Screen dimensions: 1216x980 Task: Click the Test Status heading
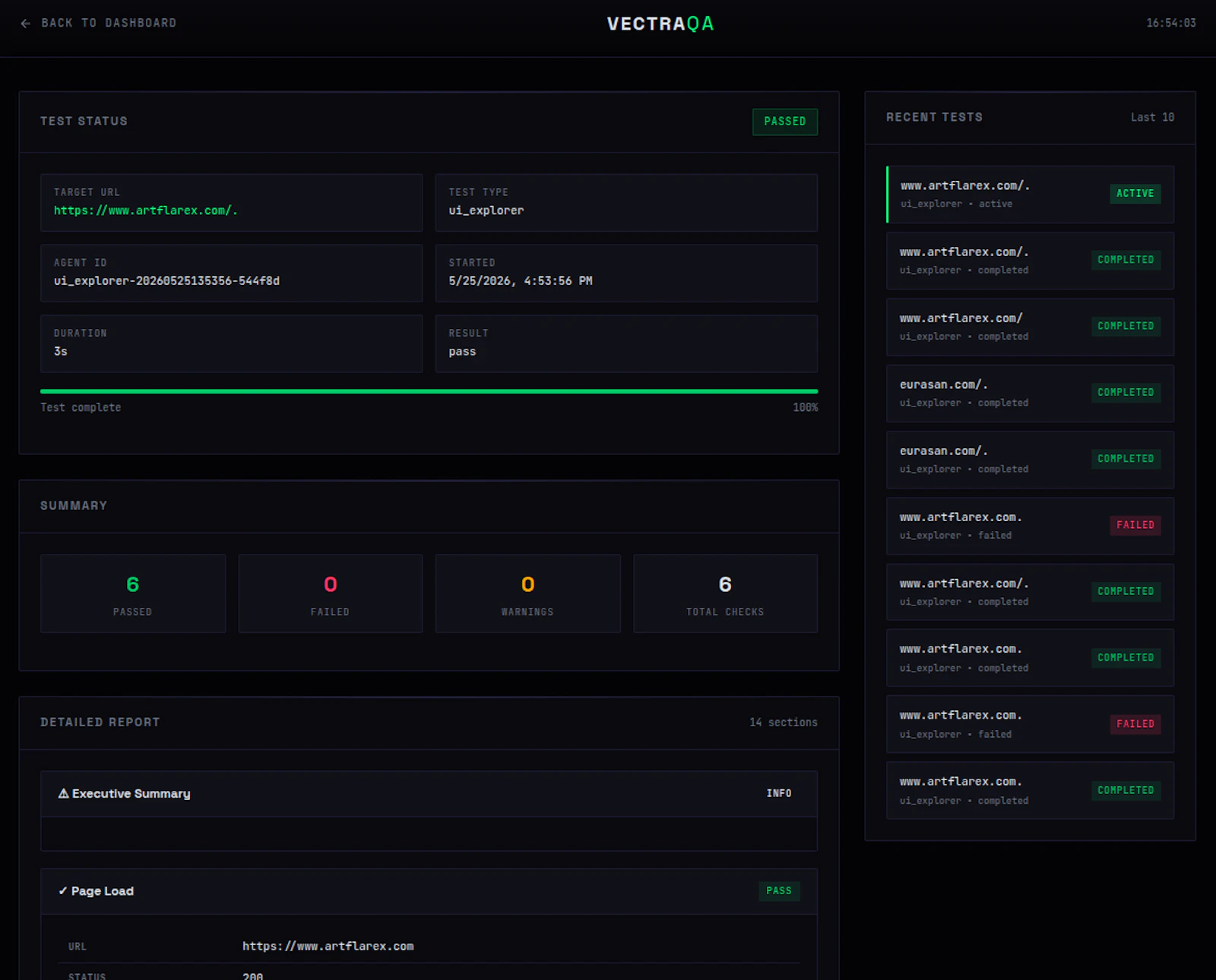(84, 122)
